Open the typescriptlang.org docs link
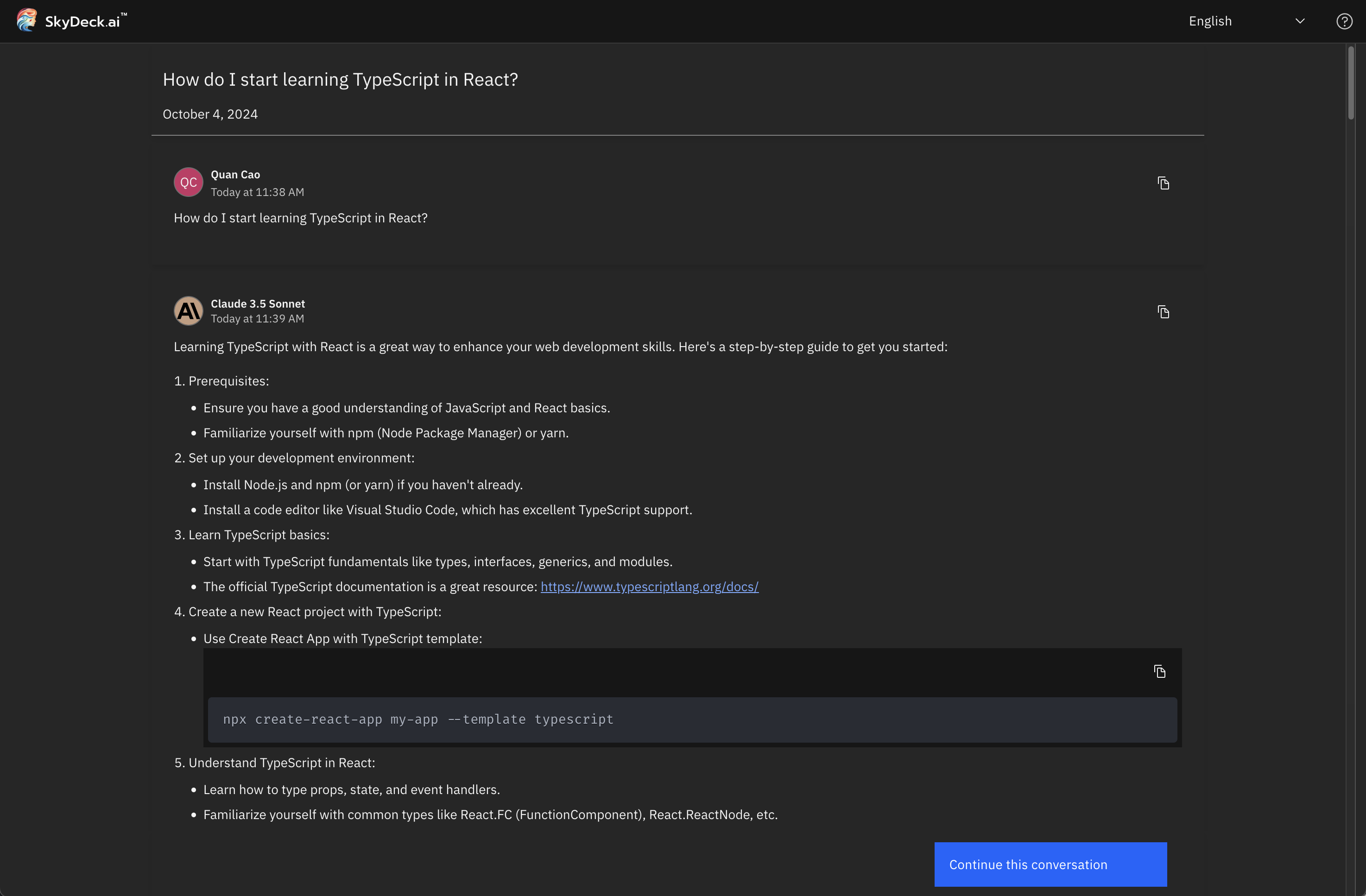This screenshot has width=1366, height=896. (x=649, y=587)
